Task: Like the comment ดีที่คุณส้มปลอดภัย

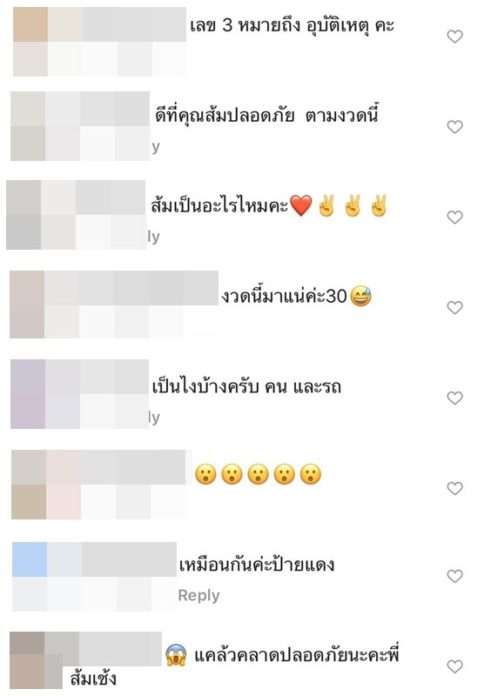Action: [455, 127]
